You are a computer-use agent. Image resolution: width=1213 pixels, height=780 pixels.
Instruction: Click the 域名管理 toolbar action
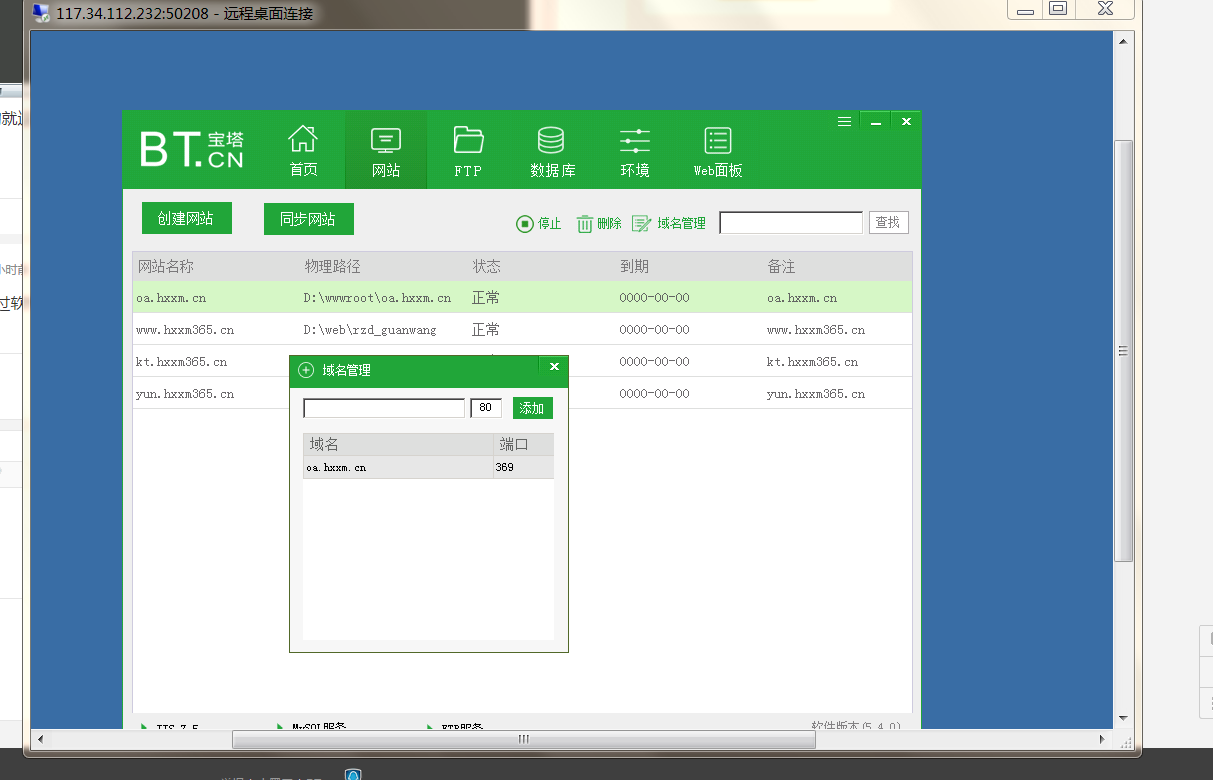pos(669,224)
